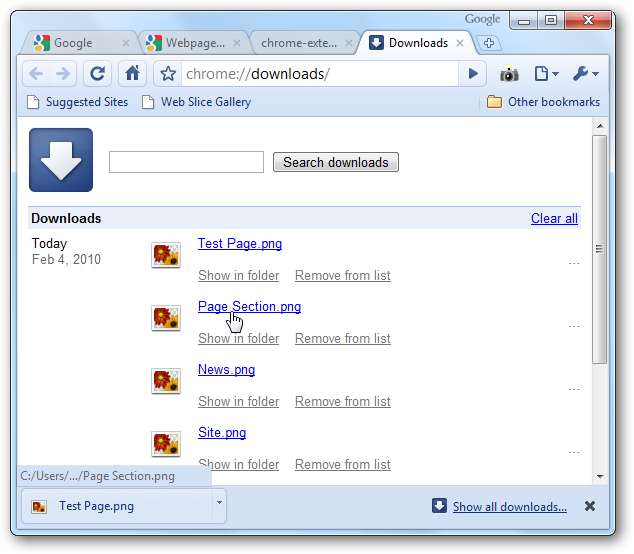Click the Test Page.png image thumbnail
The height and width of the screenshot is (554, 634).
pyautogui.click(x=166, y=255)
